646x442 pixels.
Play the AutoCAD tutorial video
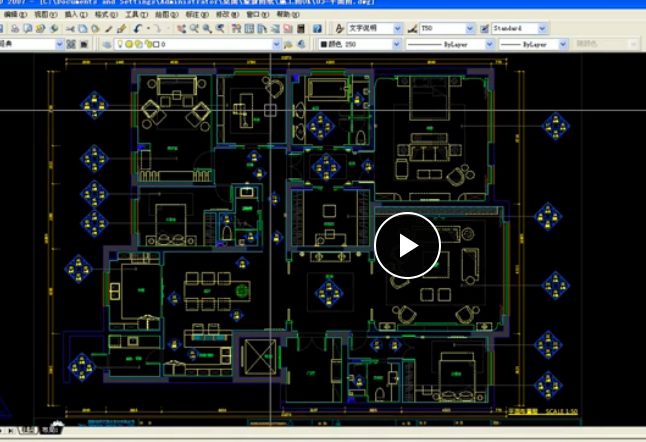pyautogui.click(x=407, y=246)
